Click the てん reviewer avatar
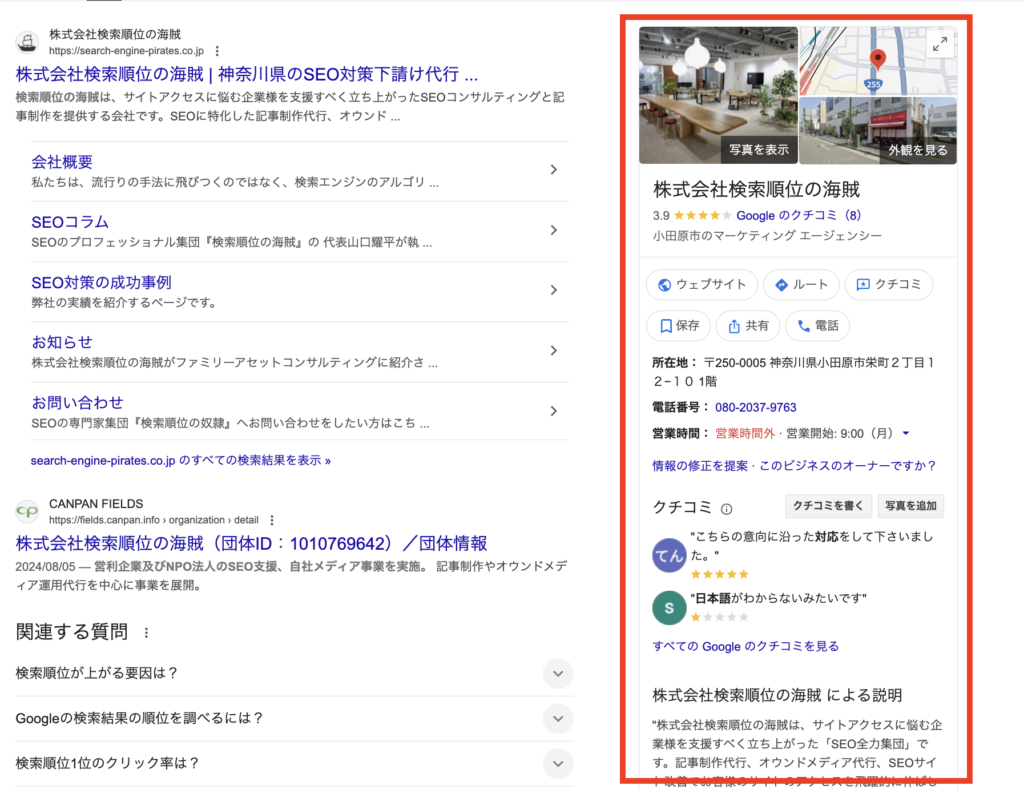This screenshot has height=790, width=1024. coord(668,554)
